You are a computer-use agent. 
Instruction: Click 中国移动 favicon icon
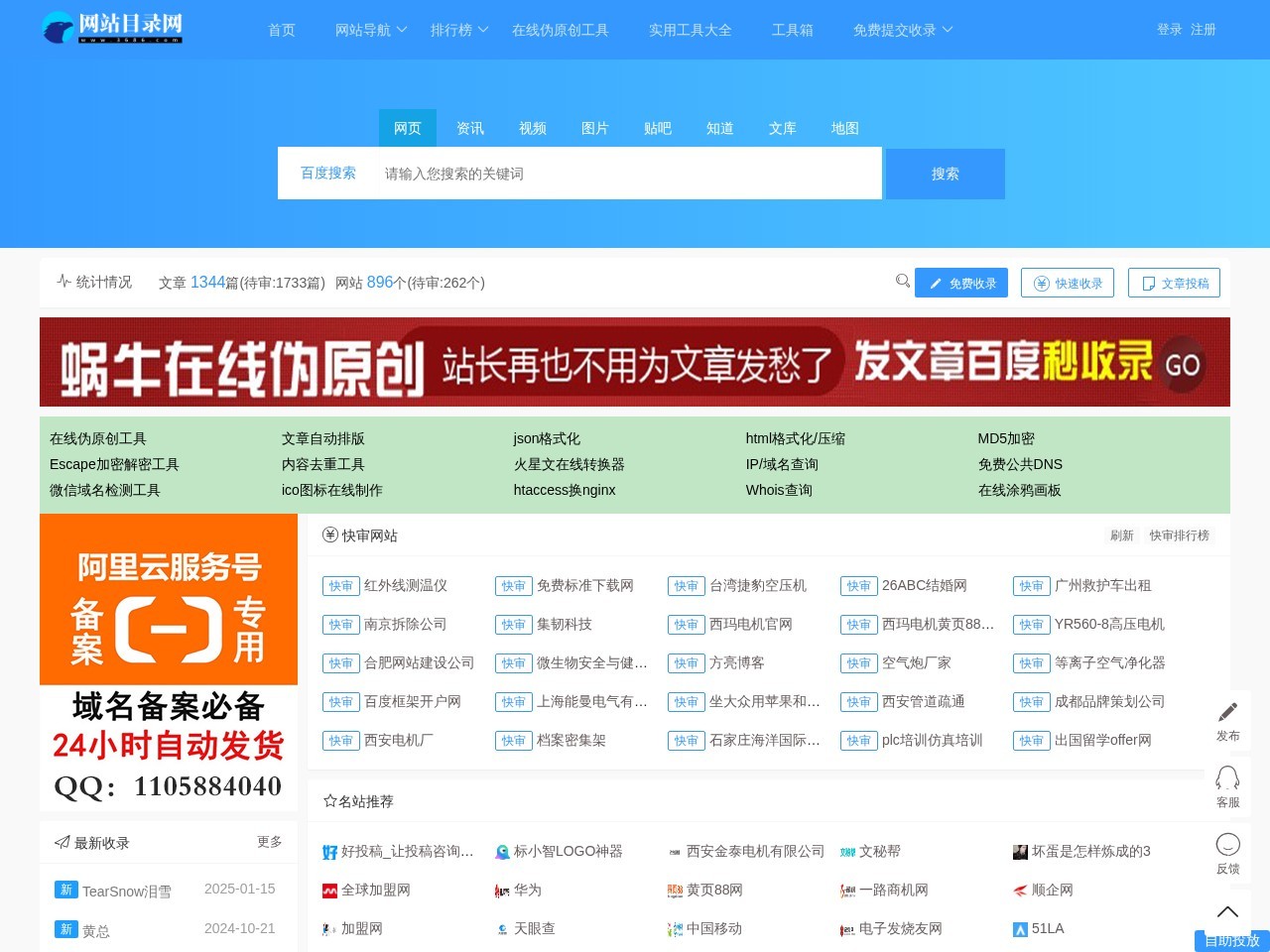point(675,929)
